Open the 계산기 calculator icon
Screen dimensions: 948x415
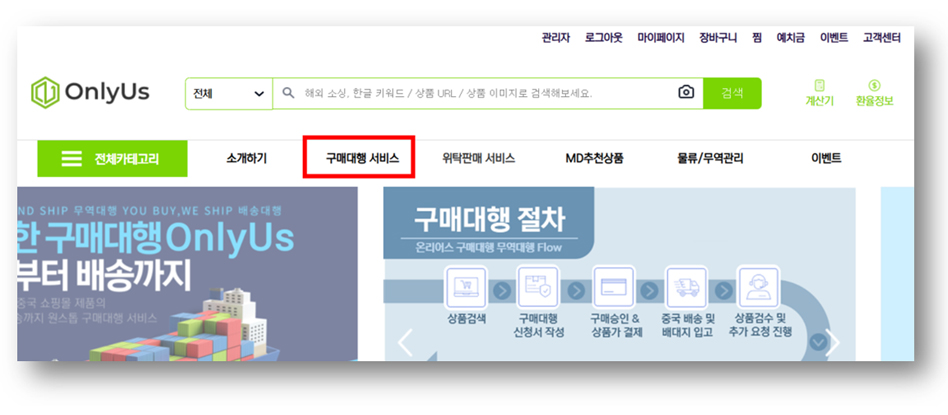pyautogui.click(x=819, y=86)
